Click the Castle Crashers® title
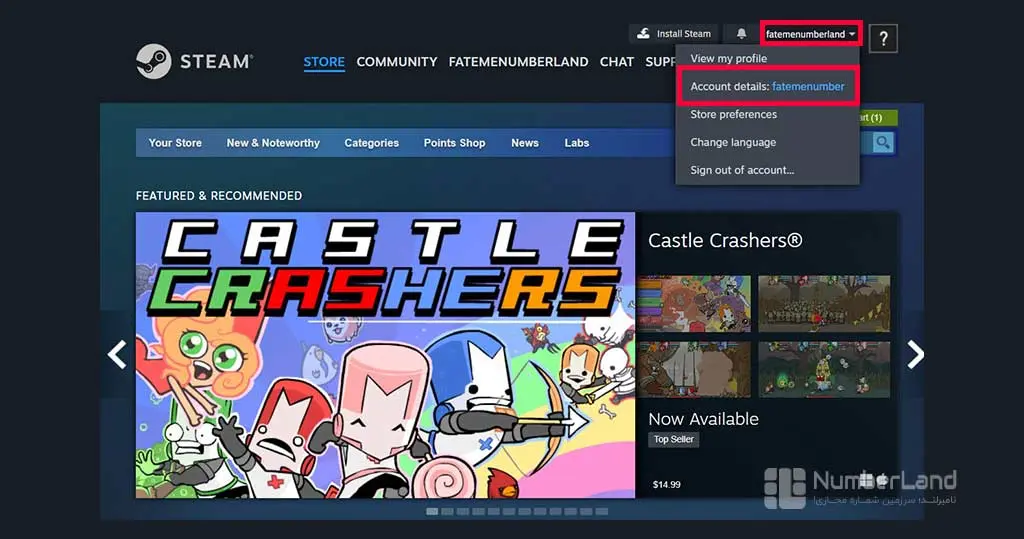 pyautogui.click(x=725, y=240)
